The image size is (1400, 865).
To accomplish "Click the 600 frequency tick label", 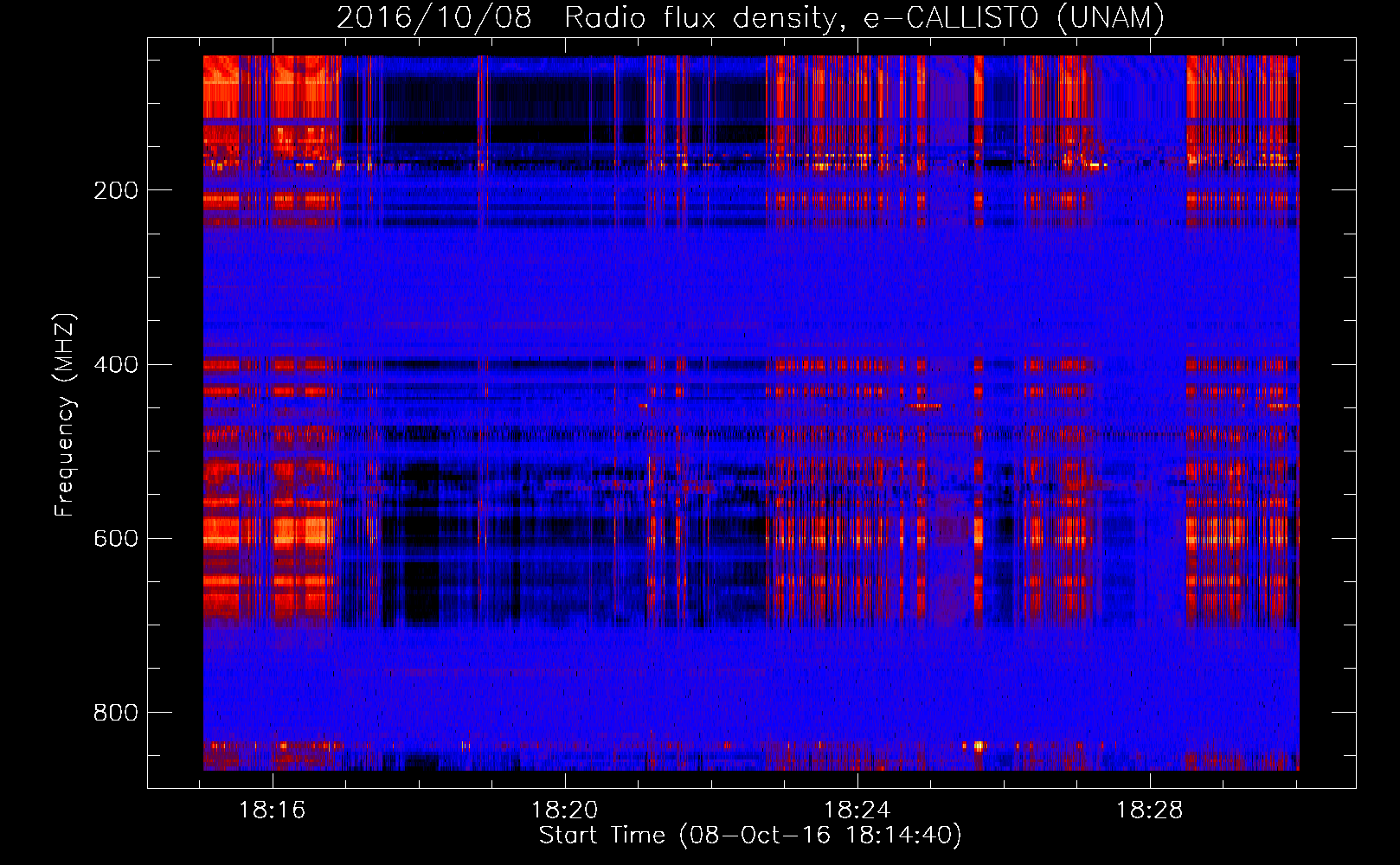I will tap(116, 538).
